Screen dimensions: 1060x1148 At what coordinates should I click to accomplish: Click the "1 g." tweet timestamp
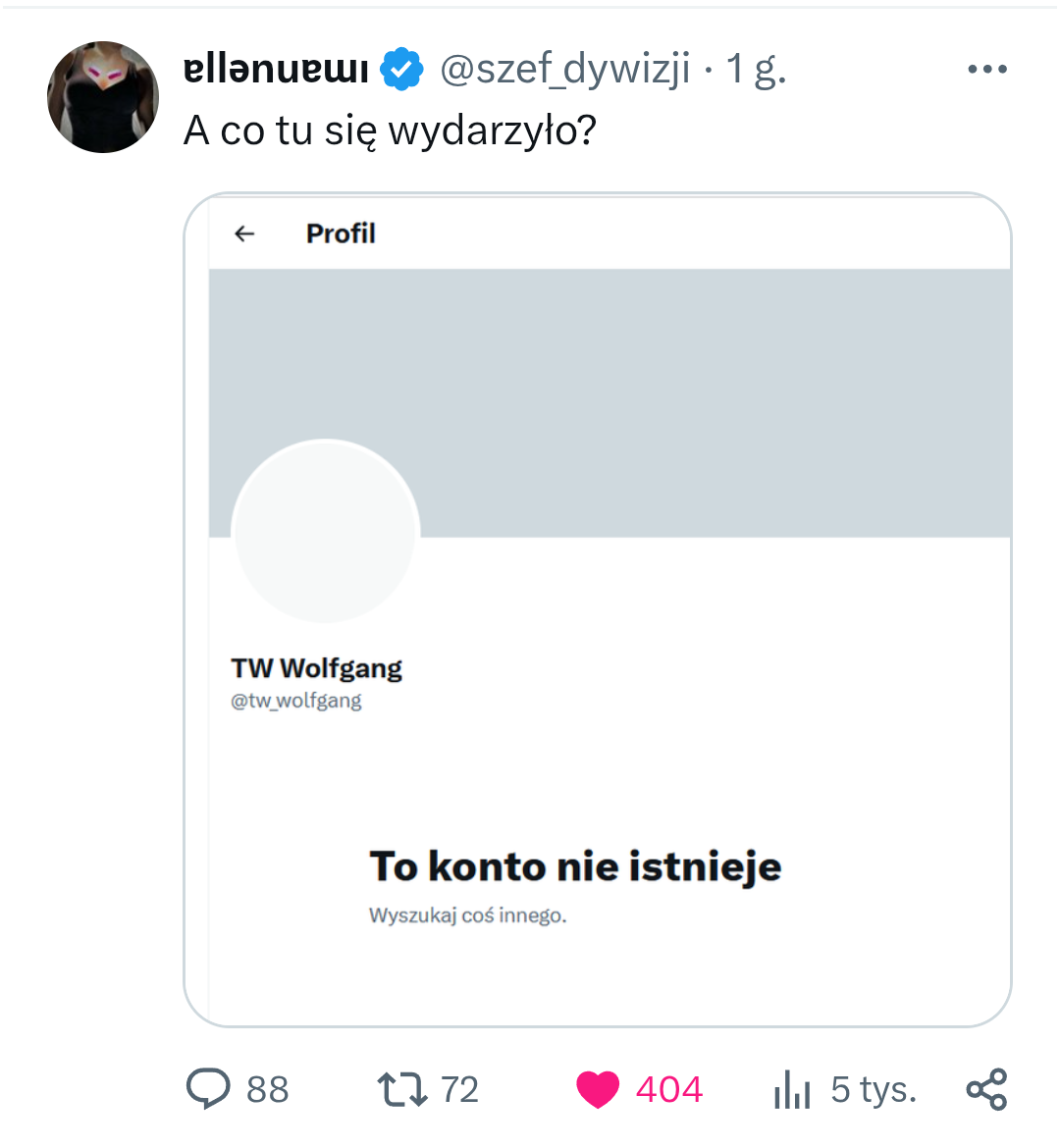(756, 70)
